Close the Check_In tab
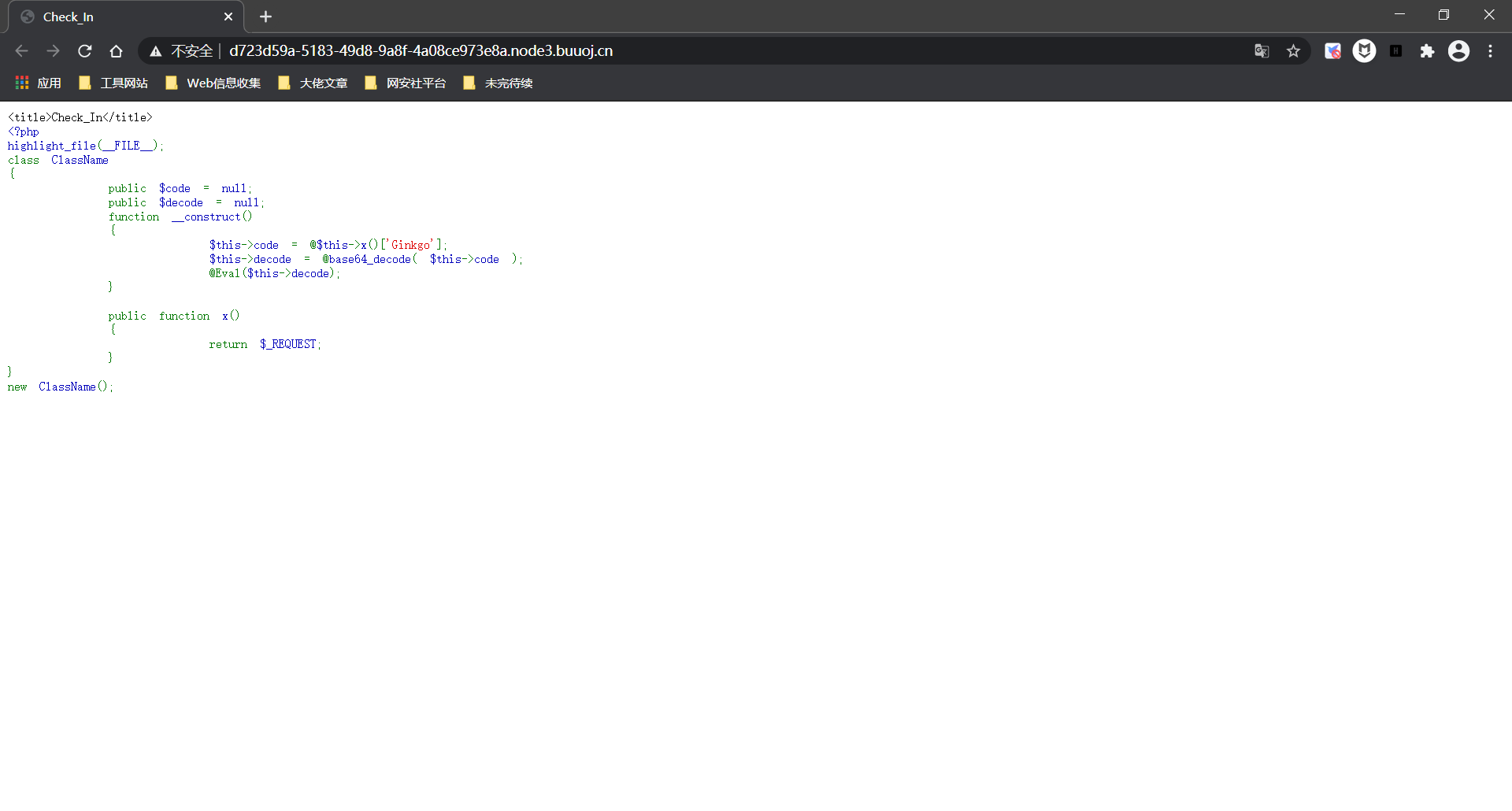 point(228,17)
